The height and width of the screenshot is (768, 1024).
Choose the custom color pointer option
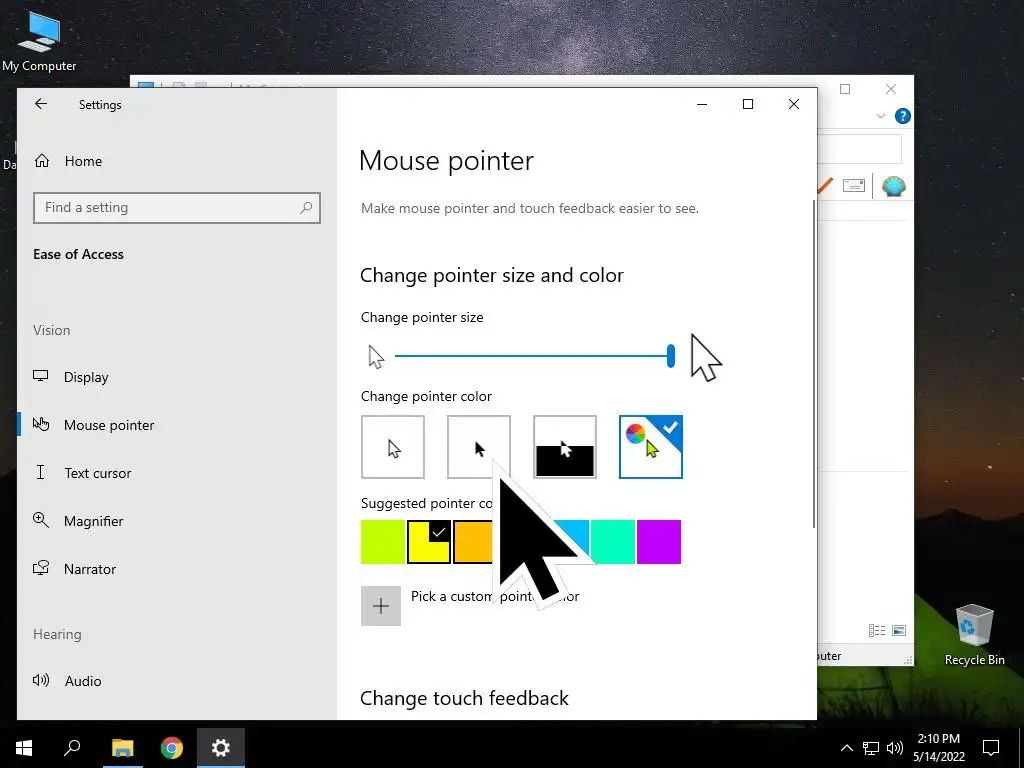pos(651,447)
